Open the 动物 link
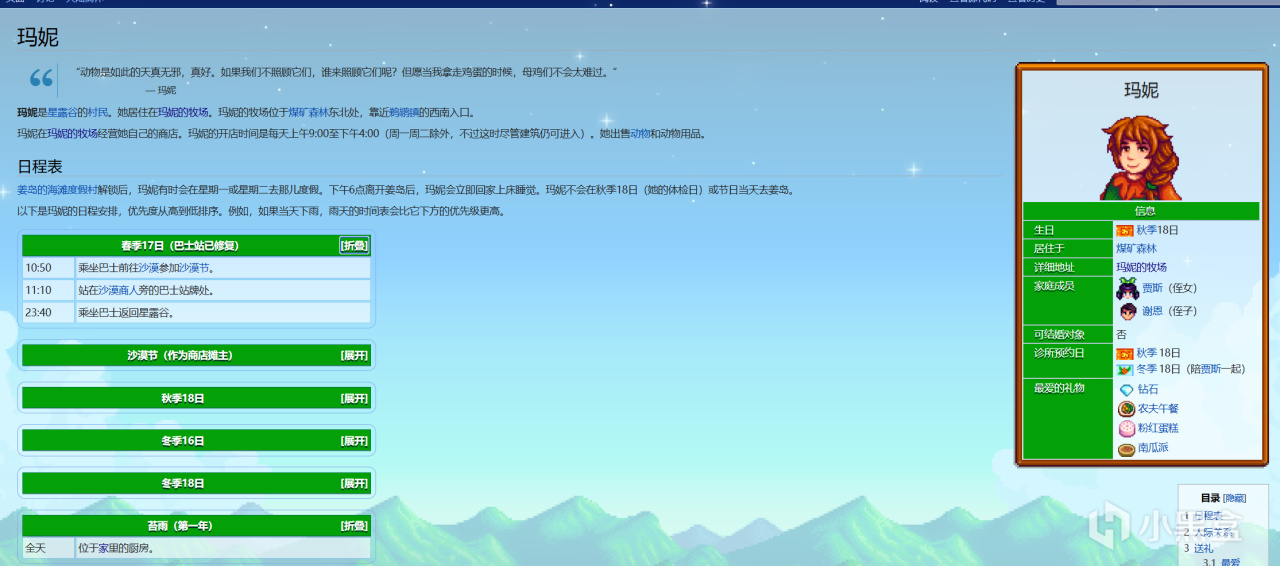The image size is (1280, 566). pos(640,133)
